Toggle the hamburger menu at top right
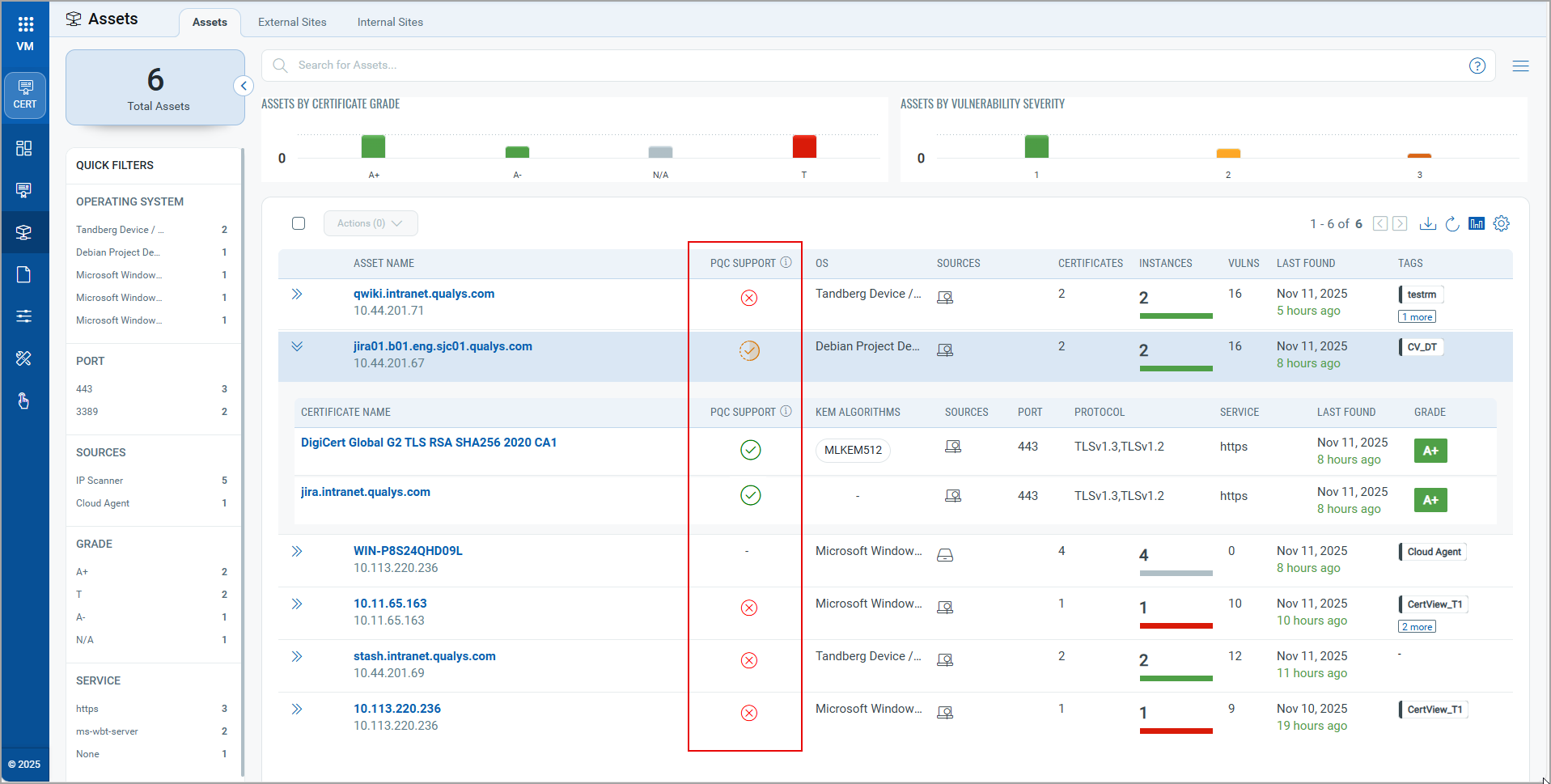This screenshot has width=1551, height=784. (1521, 66)
